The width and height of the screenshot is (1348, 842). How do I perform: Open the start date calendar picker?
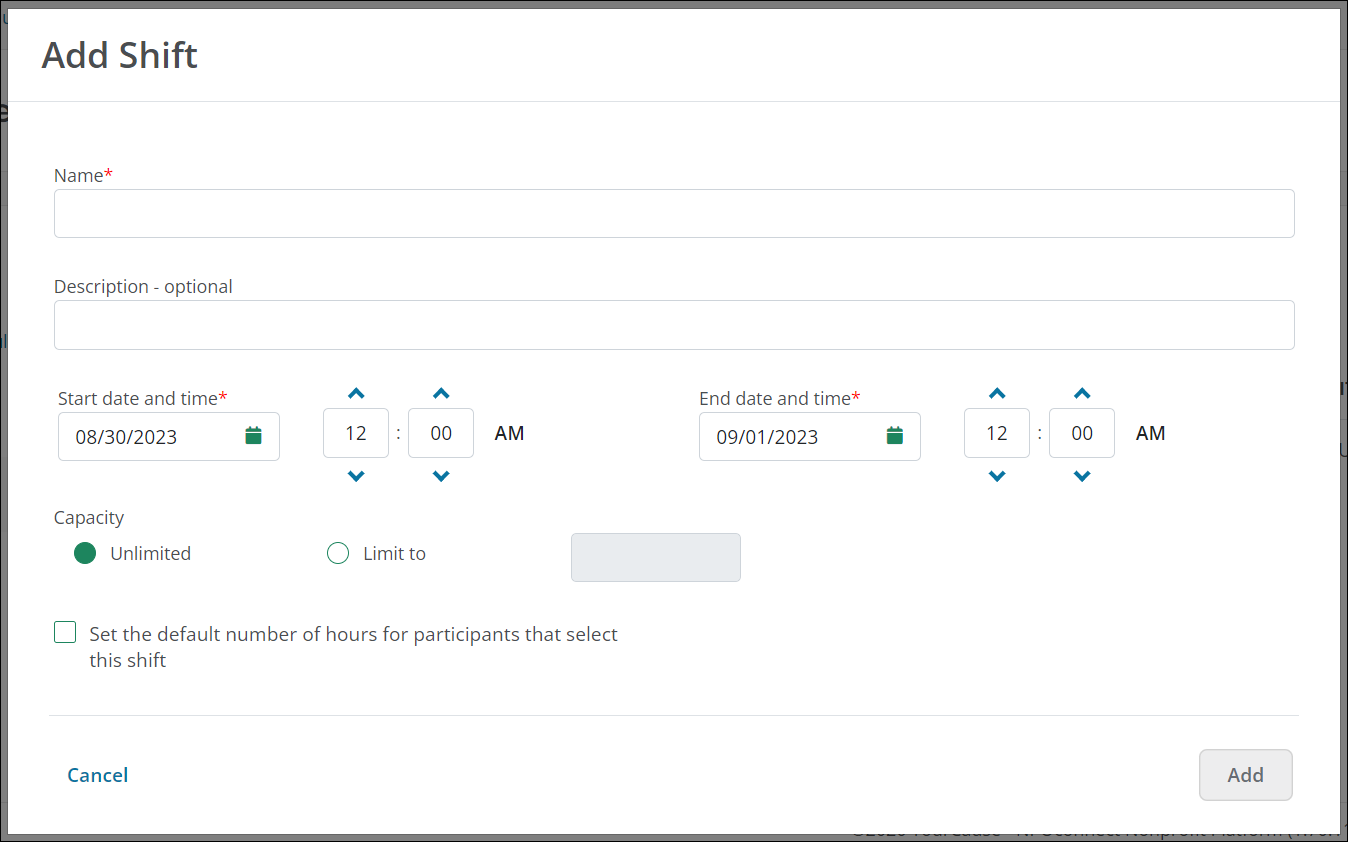pyautogui.click(x=254, y=436)
